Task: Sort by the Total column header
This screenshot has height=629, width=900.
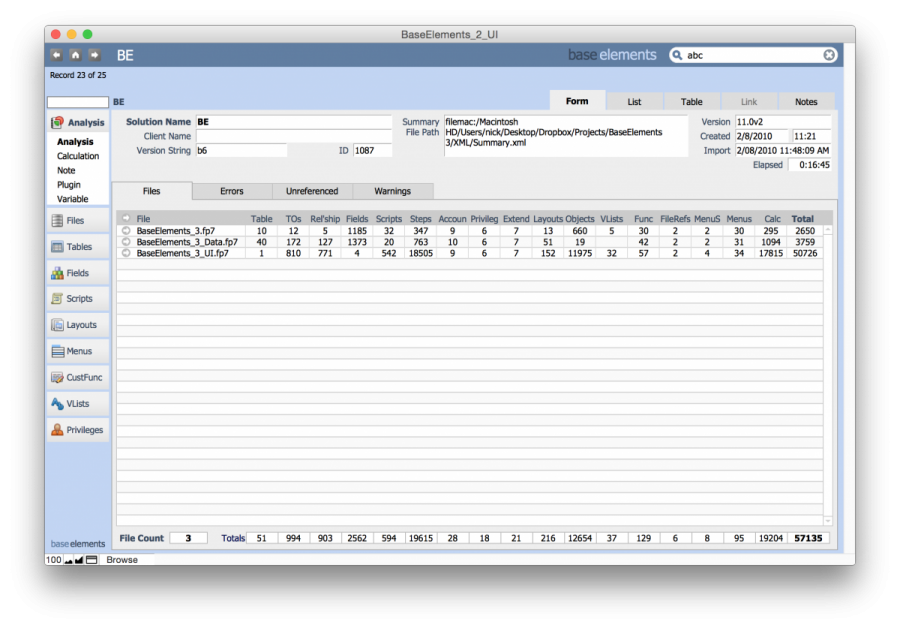Action: click(x=802, y=218)
